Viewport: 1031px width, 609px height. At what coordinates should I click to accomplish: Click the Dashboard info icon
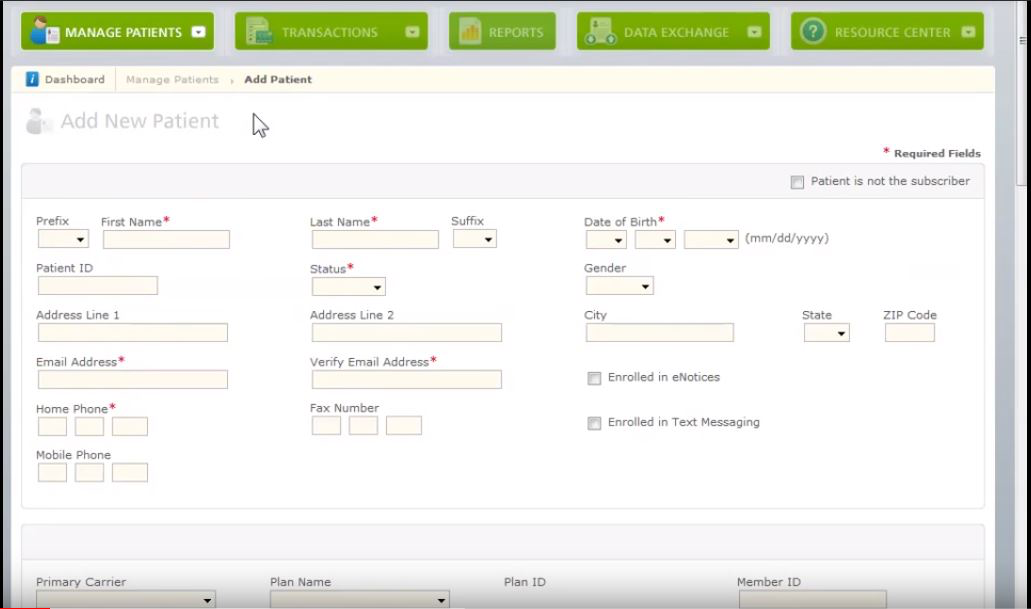pos(34,78)
